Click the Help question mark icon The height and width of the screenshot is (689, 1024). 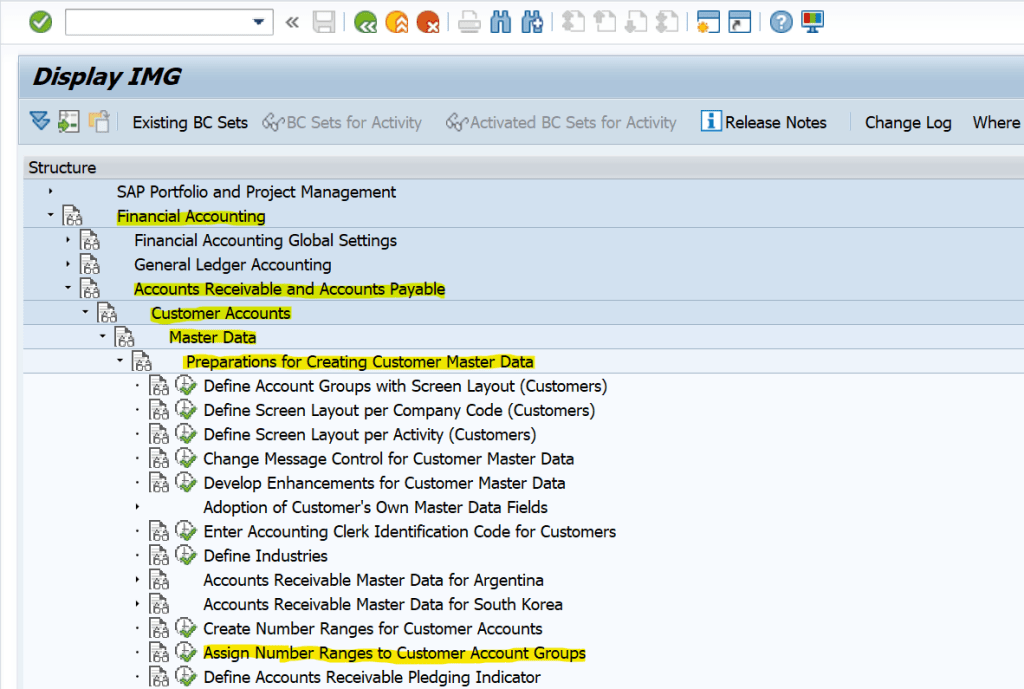click(x=780, y=21)
